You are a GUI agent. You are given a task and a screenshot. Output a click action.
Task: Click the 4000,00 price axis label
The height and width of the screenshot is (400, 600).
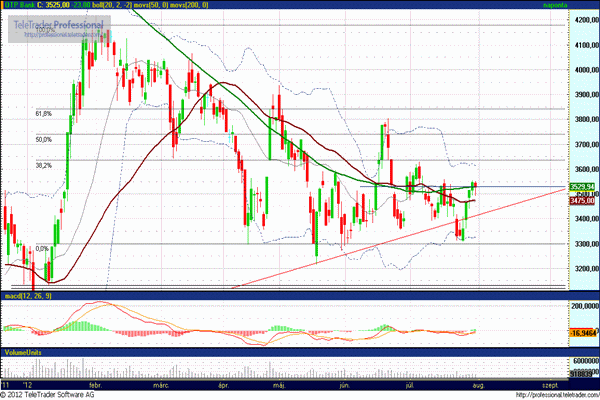point(587,70)
